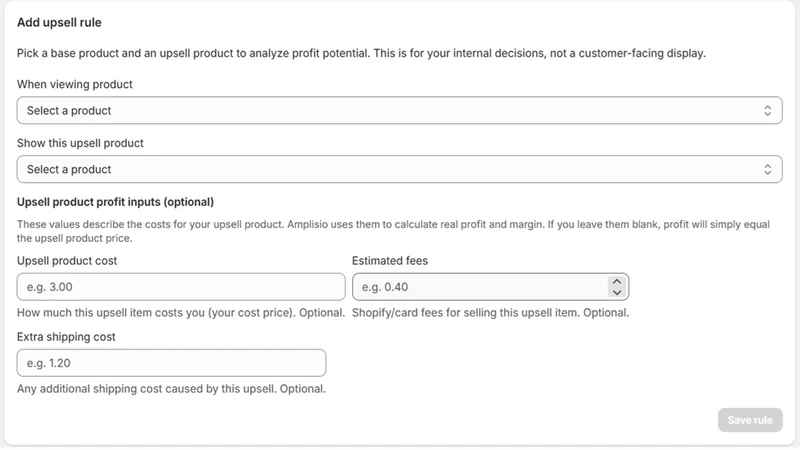Click 'Any additional shipping cost' help text
The width and height of the screenshot is (800, 450).
pos(171,389)
